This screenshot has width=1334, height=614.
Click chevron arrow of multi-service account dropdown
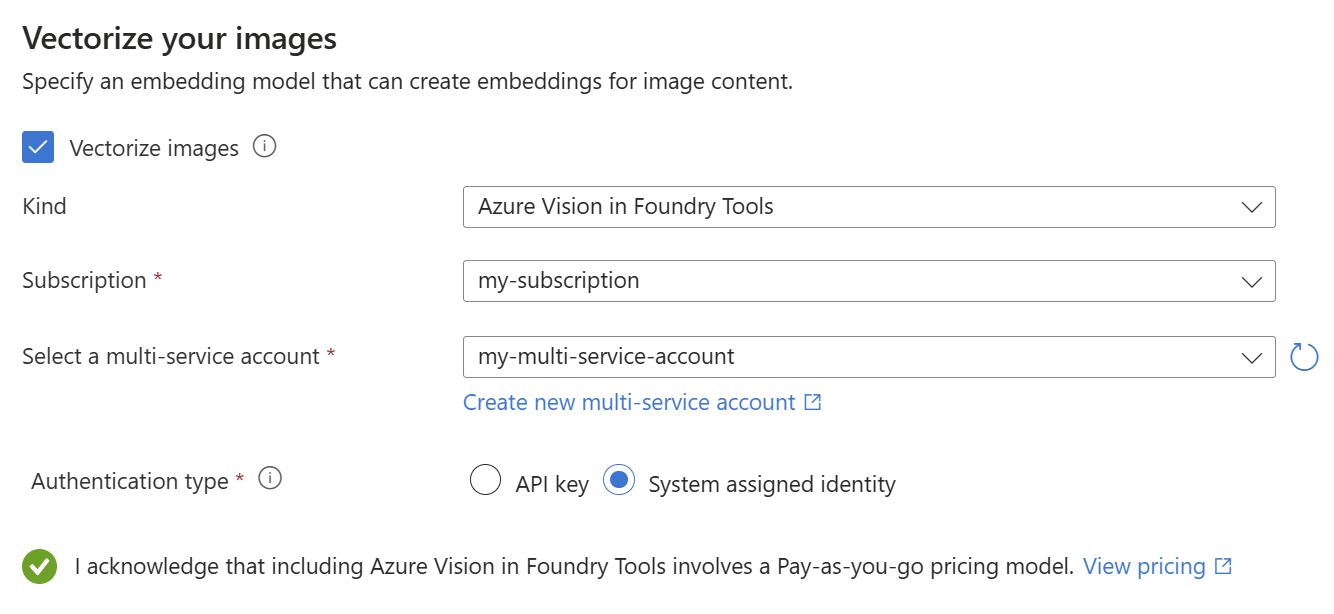point(1251,357)
